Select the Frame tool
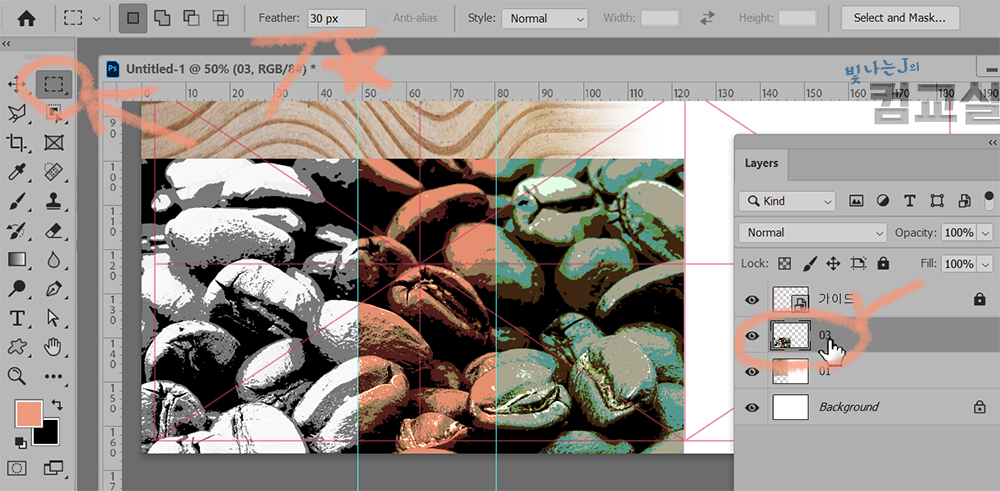The image size is (1000, 491). pos(54,143)
